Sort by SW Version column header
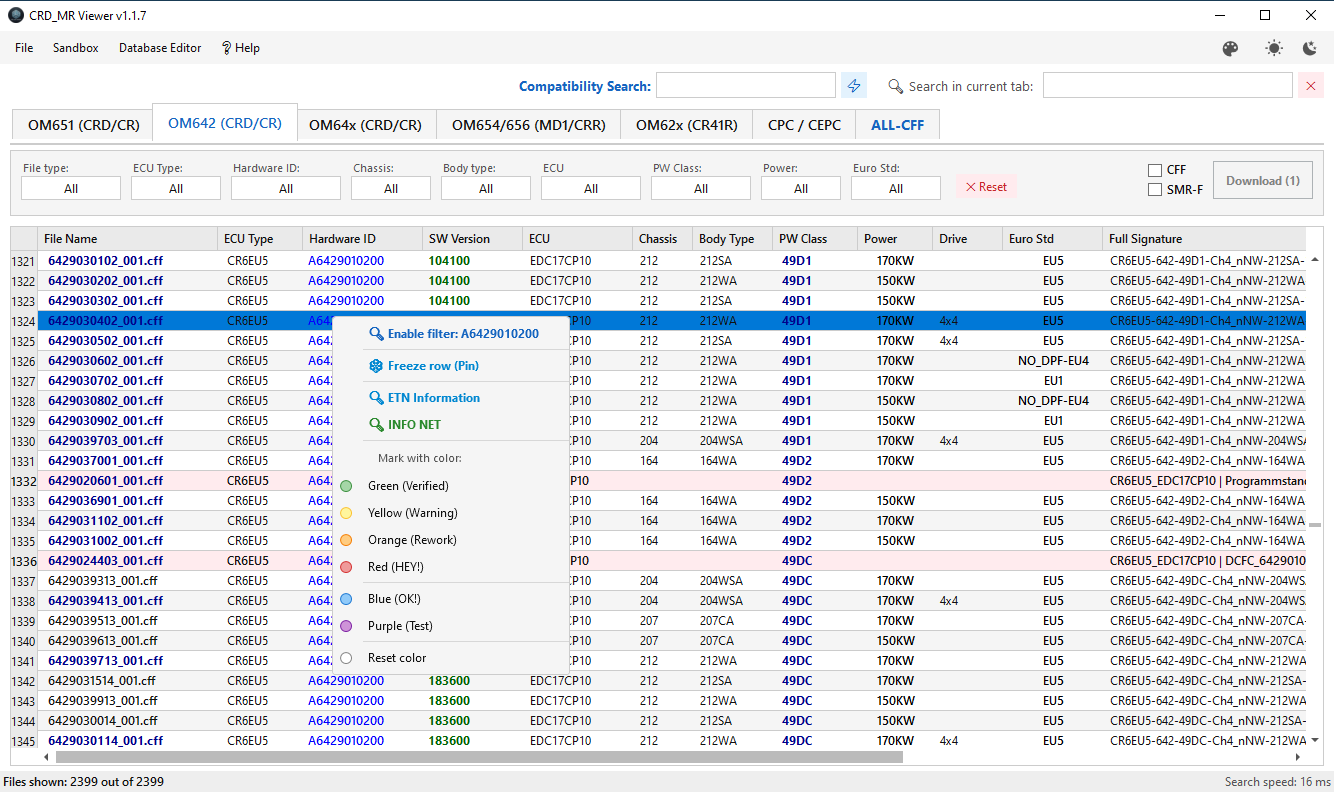Image resolution: width=1334 pixels, height=792 pixels. [x=472, y=239]
